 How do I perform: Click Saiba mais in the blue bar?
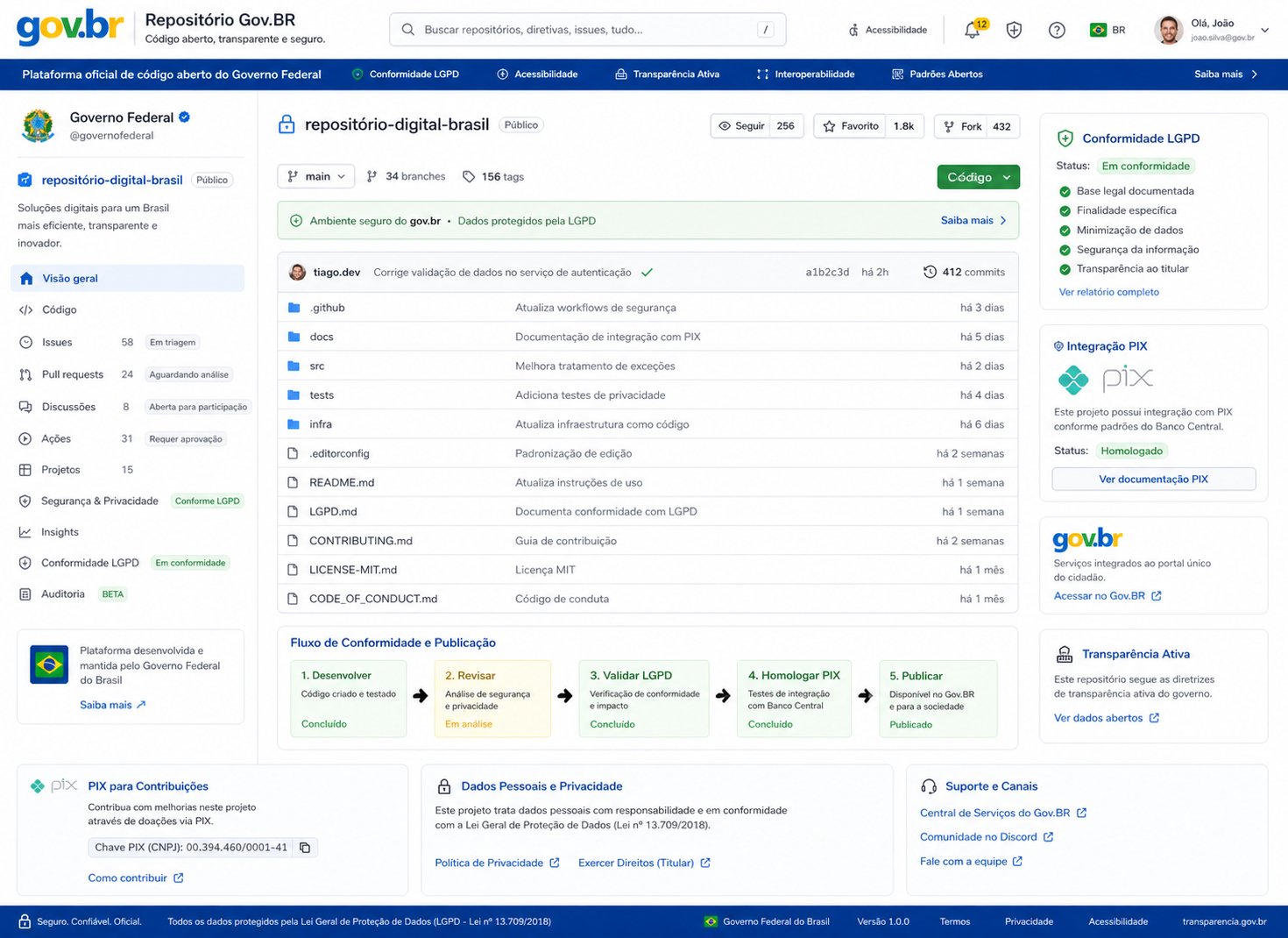(1227, 75)
